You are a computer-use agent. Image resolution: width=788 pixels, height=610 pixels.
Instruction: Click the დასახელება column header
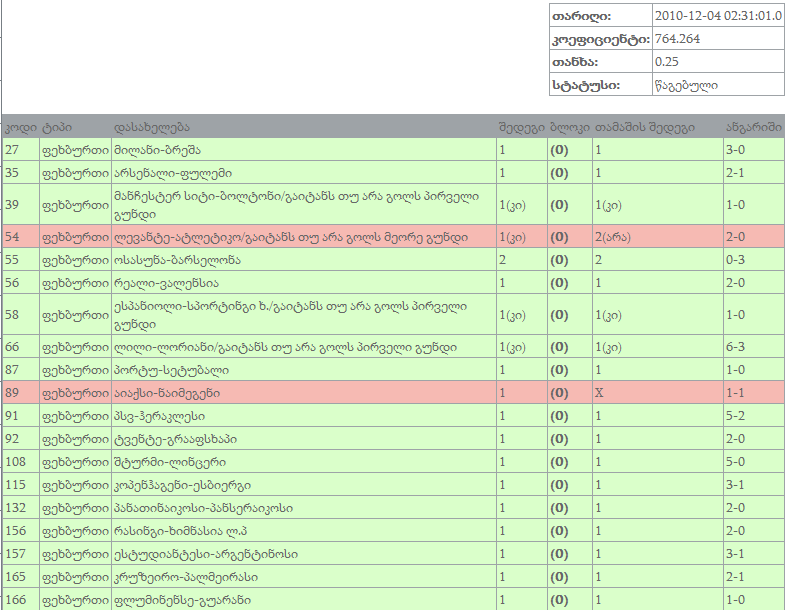coord(152,128)
